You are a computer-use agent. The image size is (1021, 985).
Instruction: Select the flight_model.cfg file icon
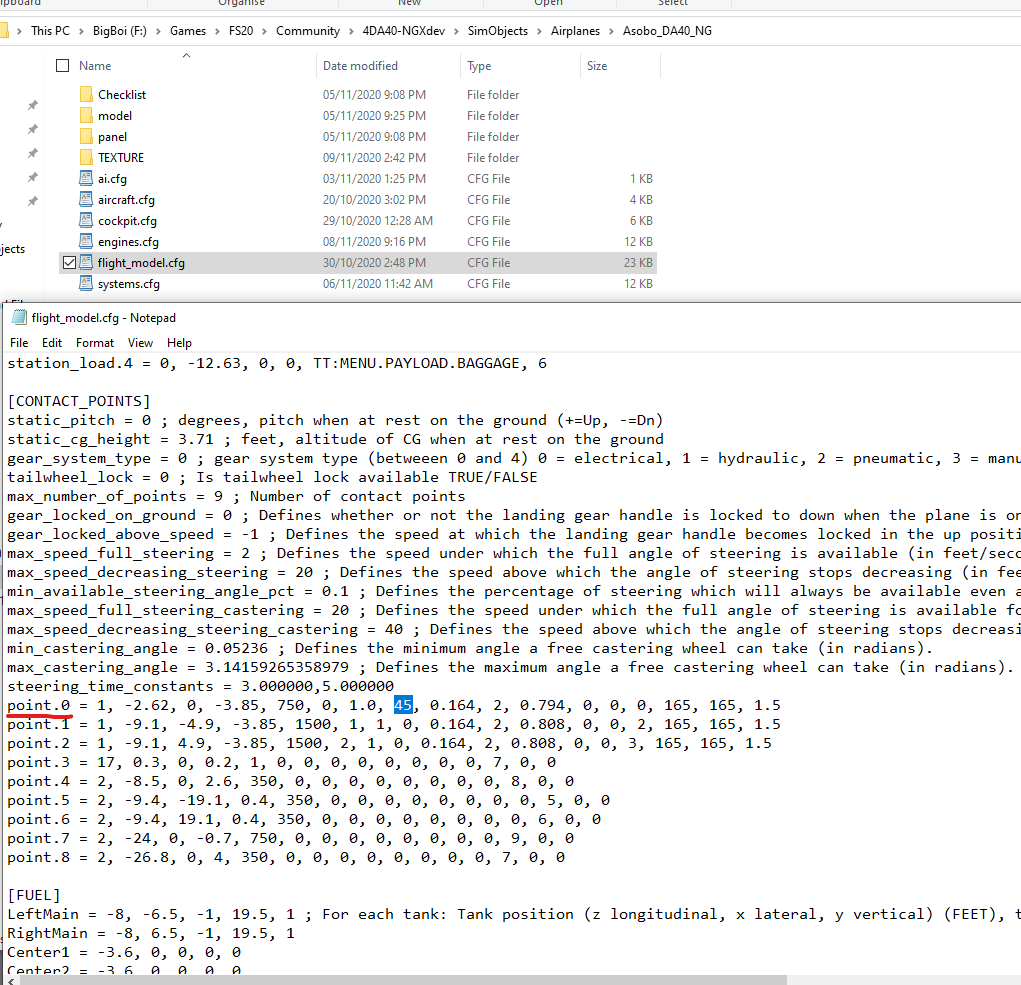pos(86,262)
